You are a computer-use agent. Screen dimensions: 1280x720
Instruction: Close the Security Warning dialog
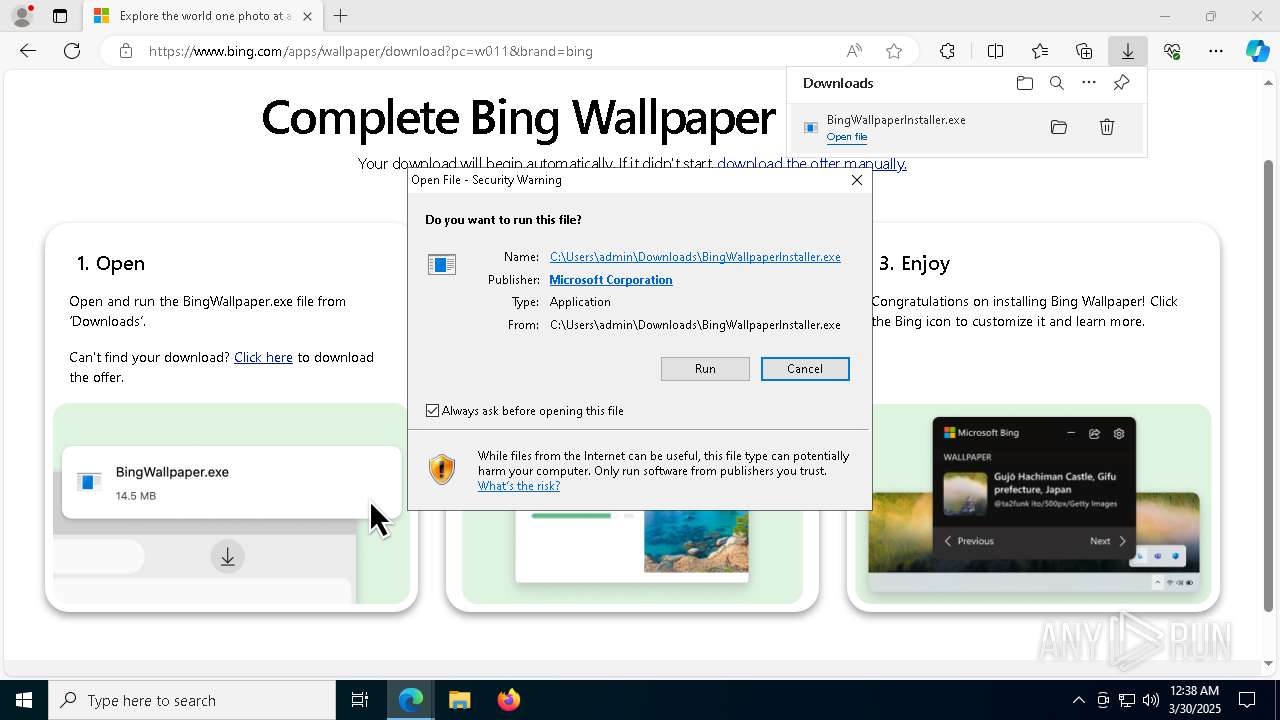[x=856, y=180]
